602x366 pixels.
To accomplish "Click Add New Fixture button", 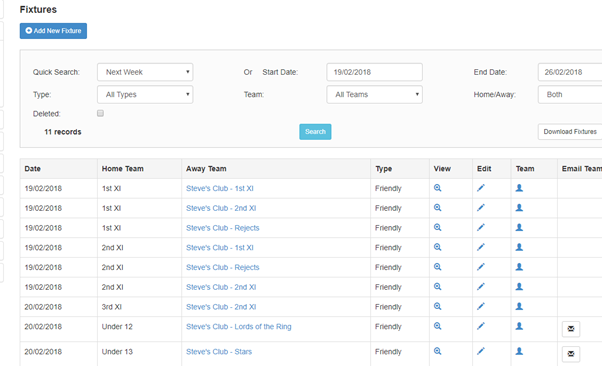I will (53, 31).
